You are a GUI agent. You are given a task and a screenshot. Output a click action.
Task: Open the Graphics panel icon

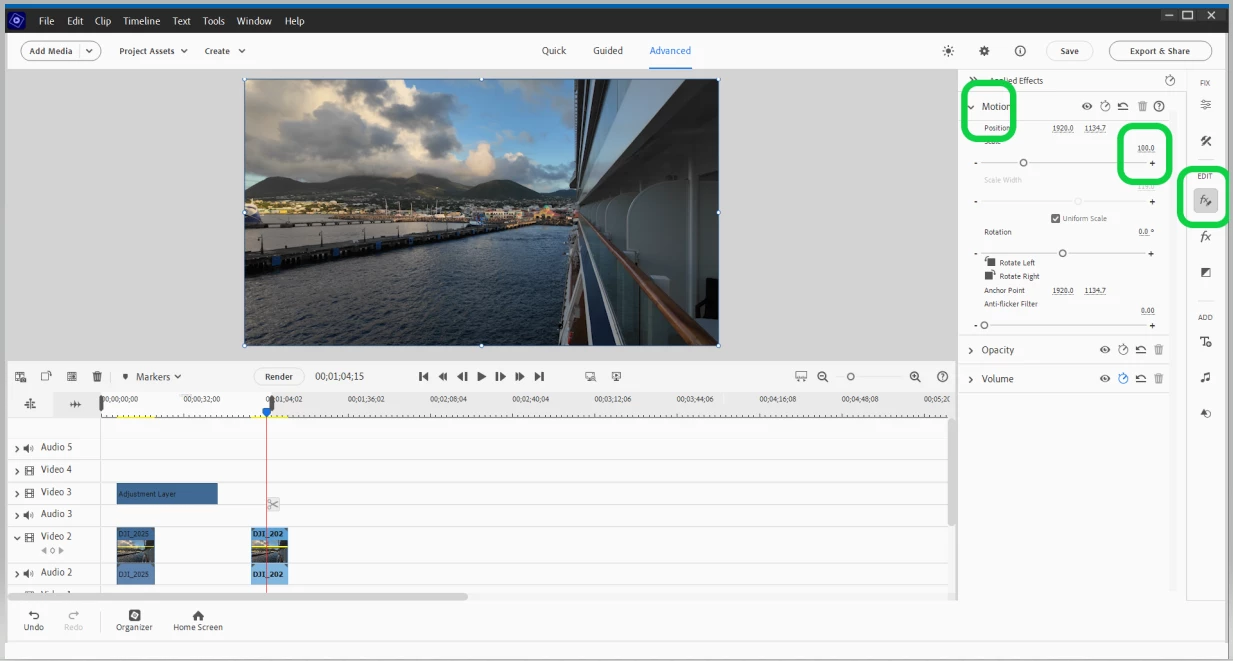click(x=1205, y=413)
